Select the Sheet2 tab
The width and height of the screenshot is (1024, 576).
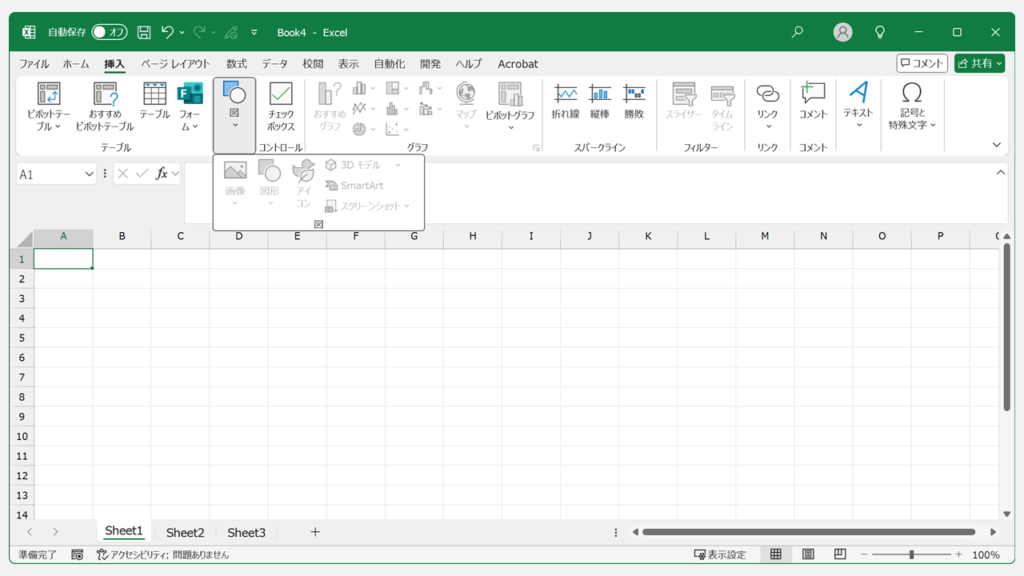[185, 532]
